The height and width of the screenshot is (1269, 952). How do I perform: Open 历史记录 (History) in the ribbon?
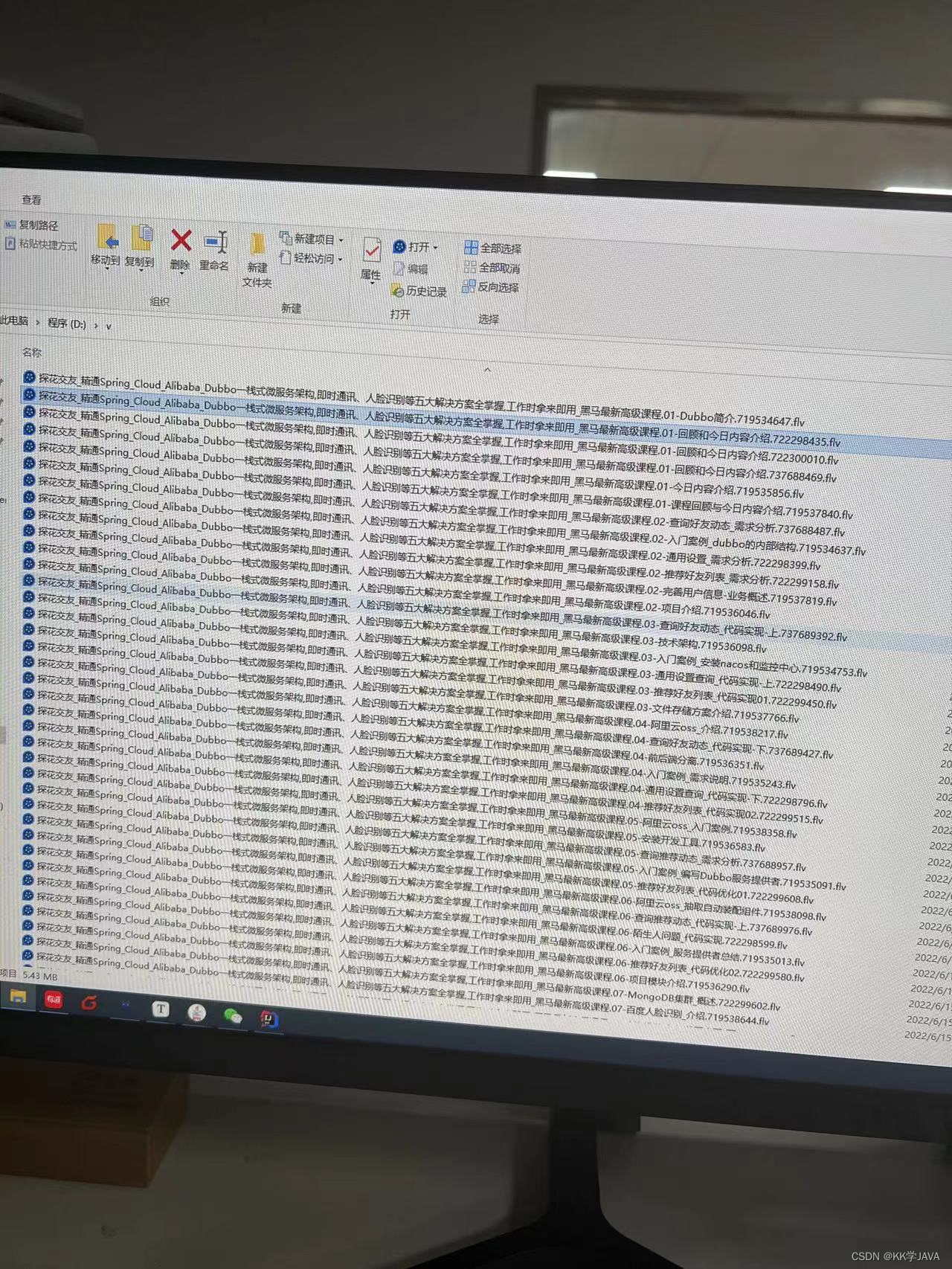419,291
